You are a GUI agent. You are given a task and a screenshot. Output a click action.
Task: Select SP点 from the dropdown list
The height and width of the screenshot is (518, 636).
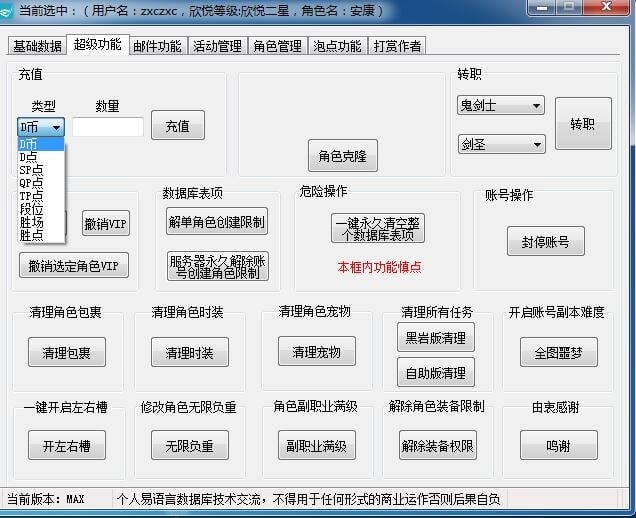(x=31, y=170)
